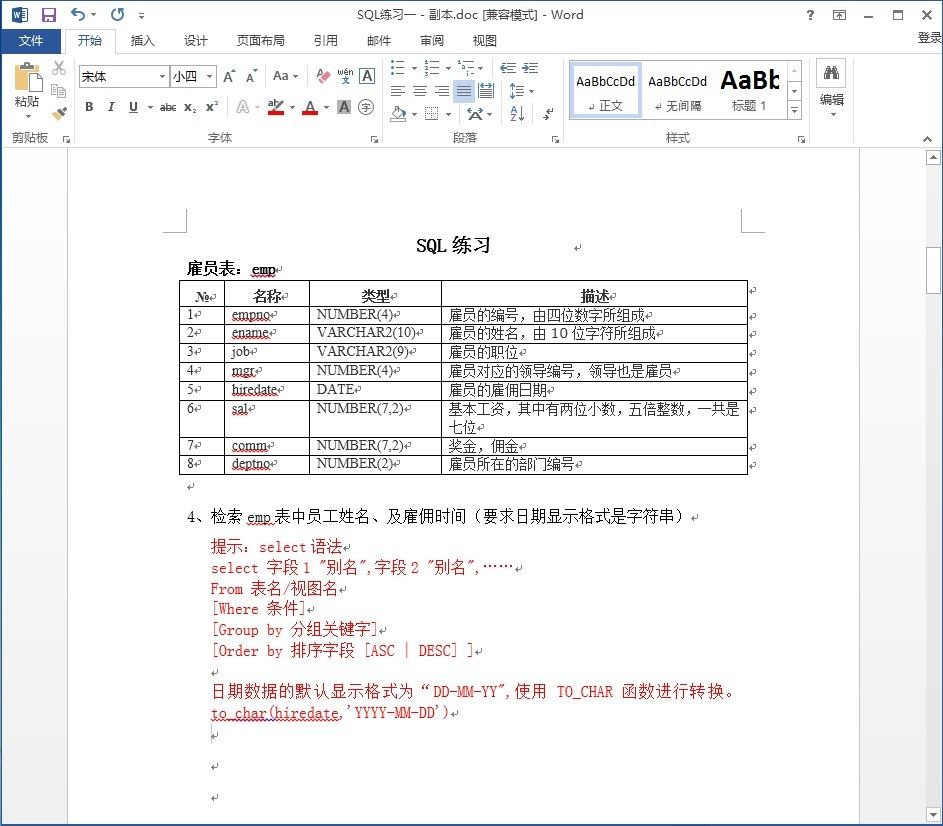Open the font size dropdown 小四
Screen dimensions: 943x826
coord(209,76)
